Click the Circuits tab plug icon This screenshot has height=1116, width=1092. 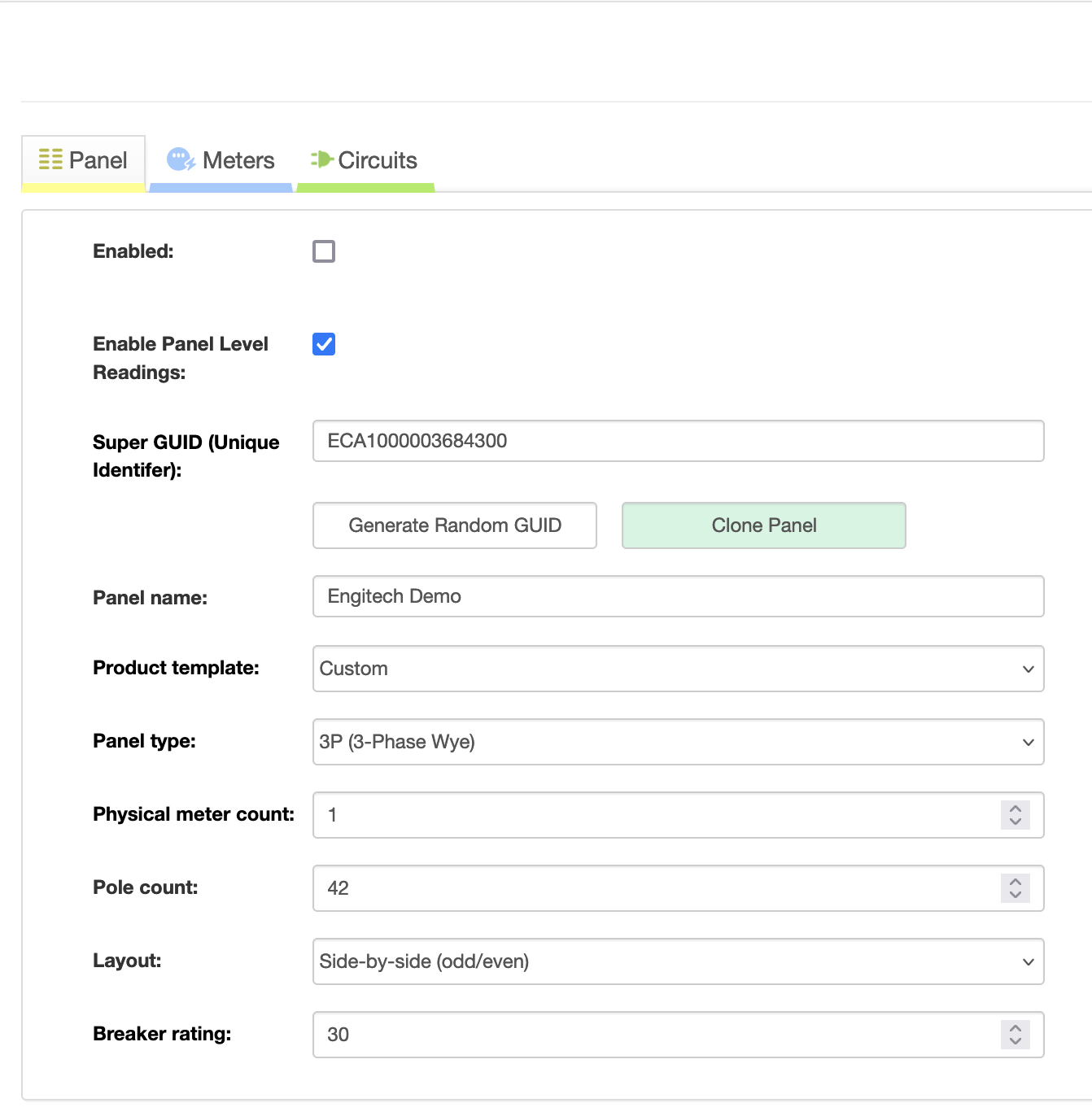pos(322,159)
